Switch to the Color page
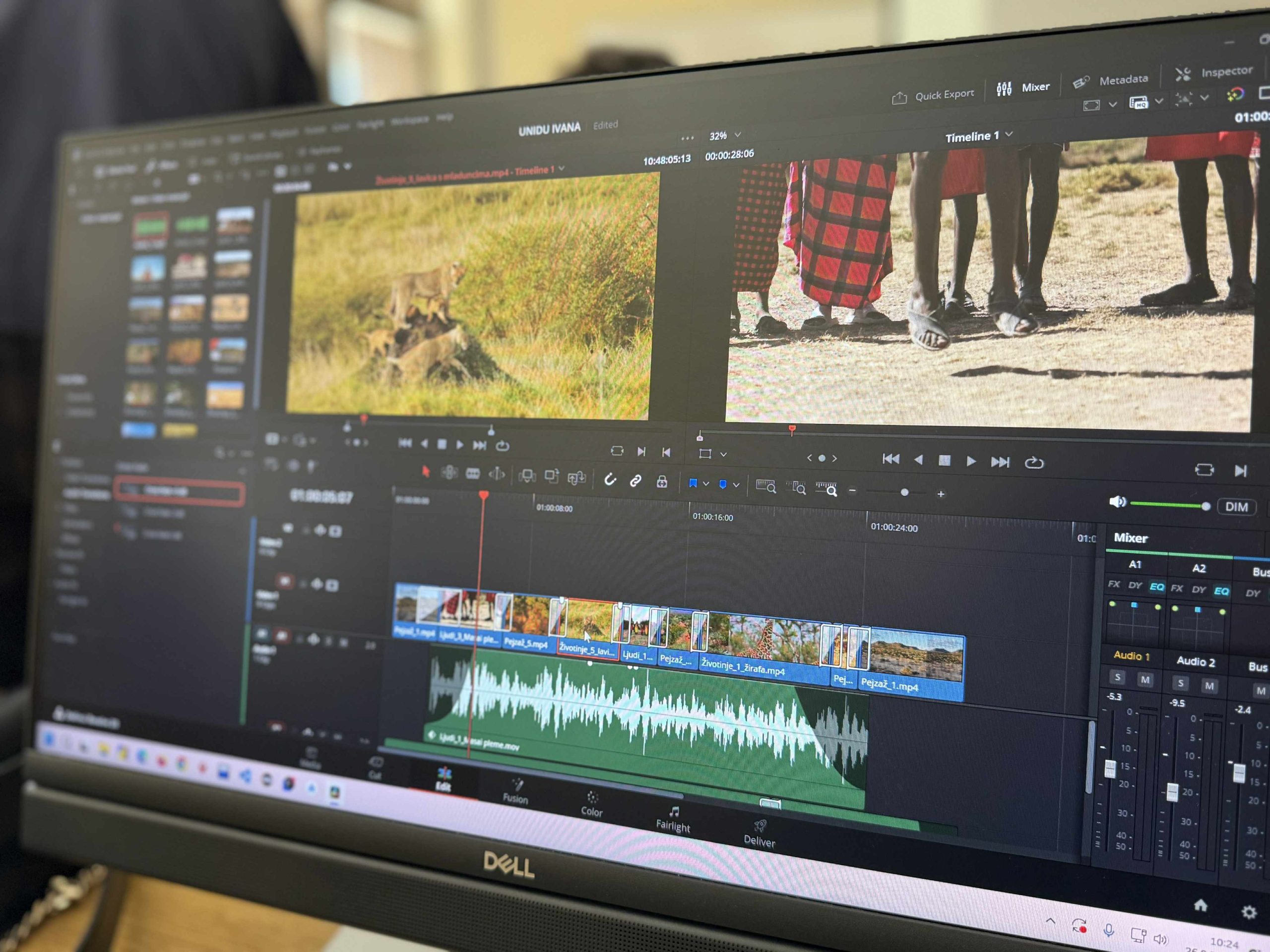Screen dimensions: 1270x952 coord(592,804)
